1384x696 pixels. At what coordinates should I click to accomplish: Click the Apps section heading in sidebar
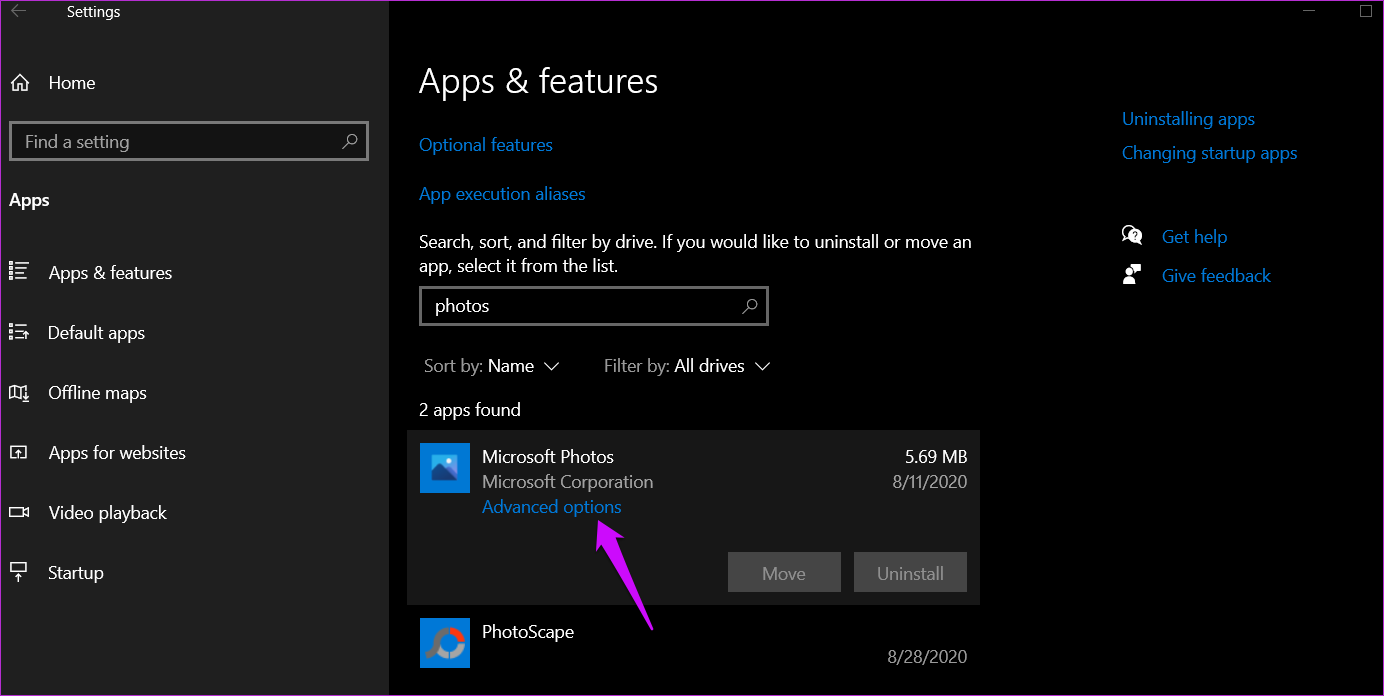coord(29,201)
